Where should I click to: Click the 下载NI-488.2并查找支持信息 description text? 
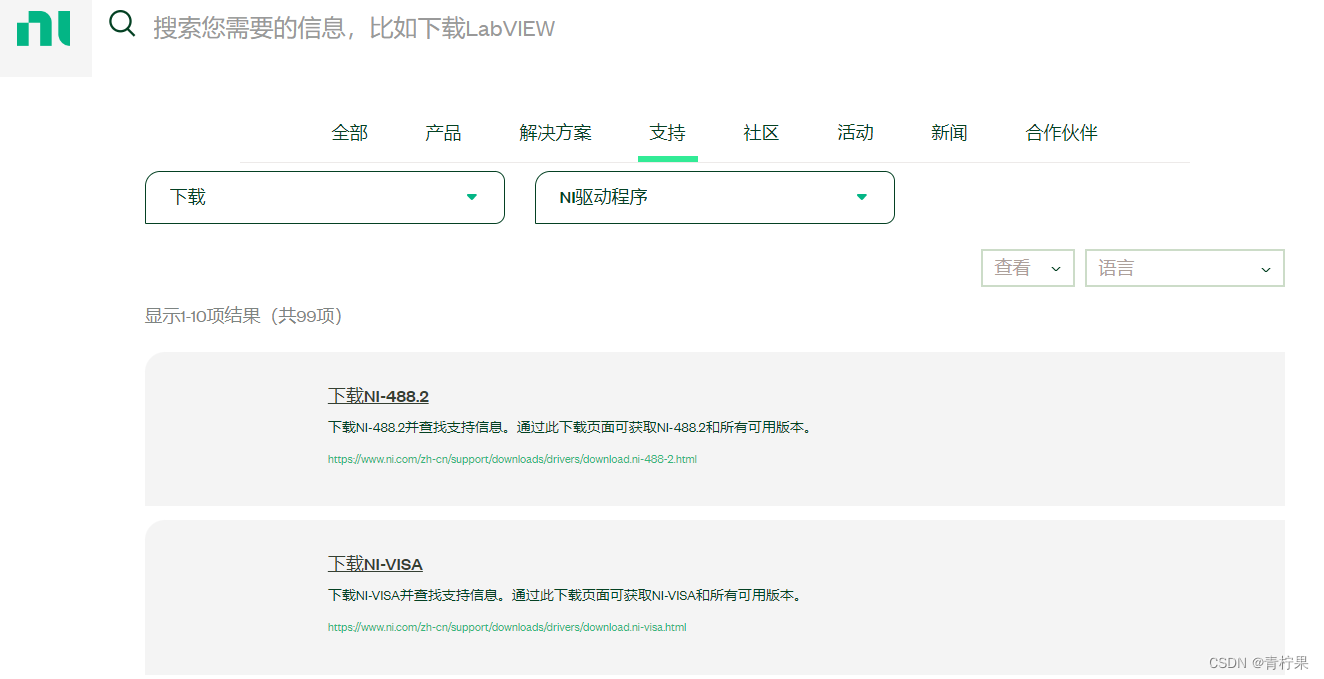(571, 427)
